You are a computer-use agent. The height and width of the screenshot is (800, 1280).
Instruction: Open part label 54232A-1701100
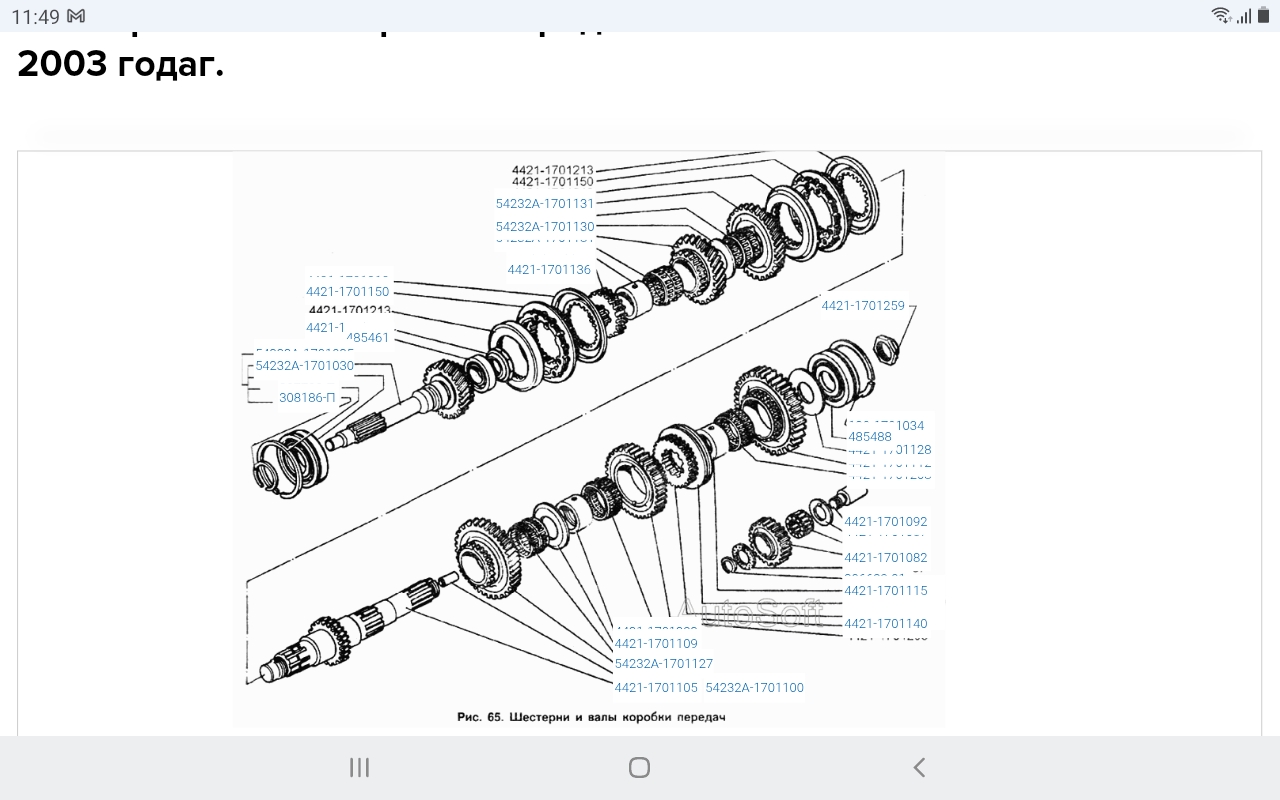[755, 688]
